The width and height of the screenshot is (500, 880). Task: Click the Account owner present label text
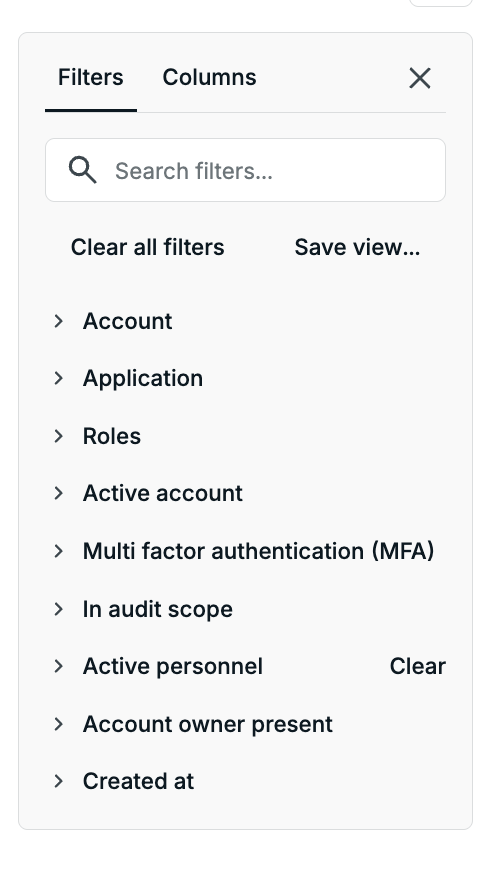pyautogui.click(x=208, y=724)
